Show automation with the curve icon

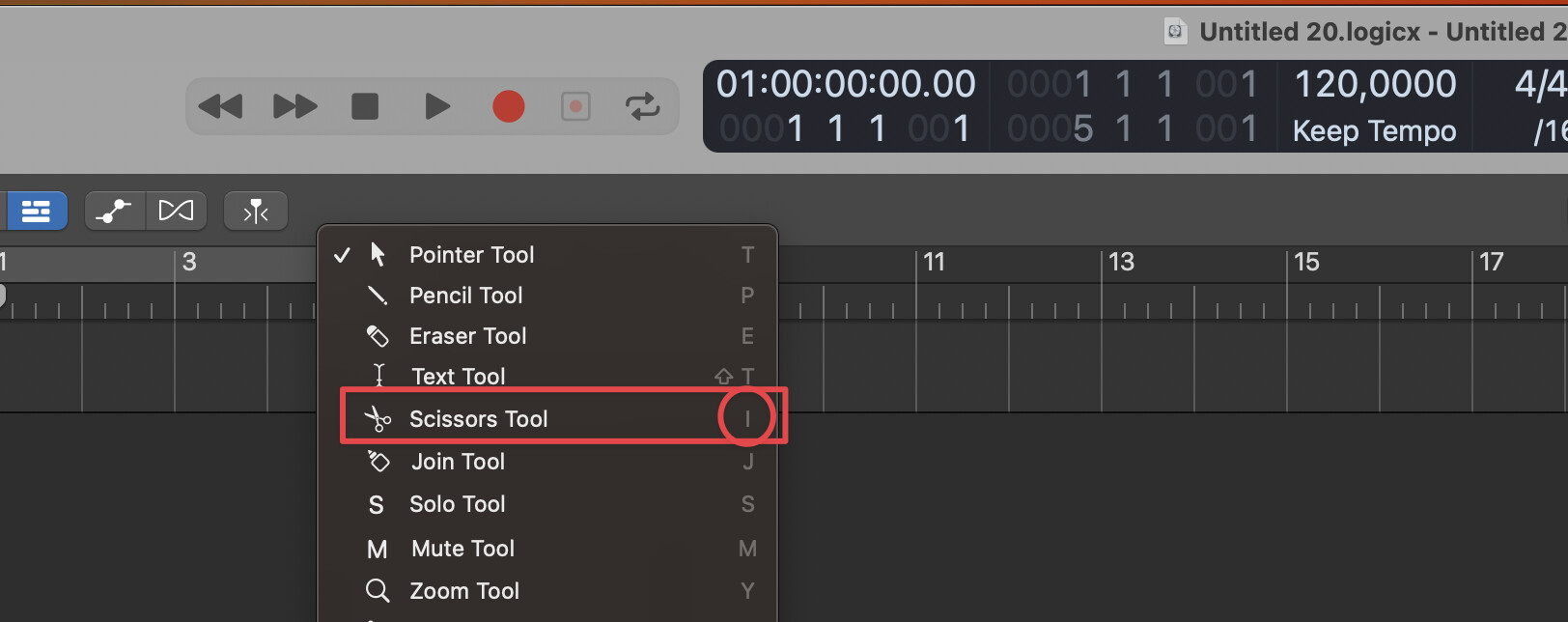[x=115, y=211]
